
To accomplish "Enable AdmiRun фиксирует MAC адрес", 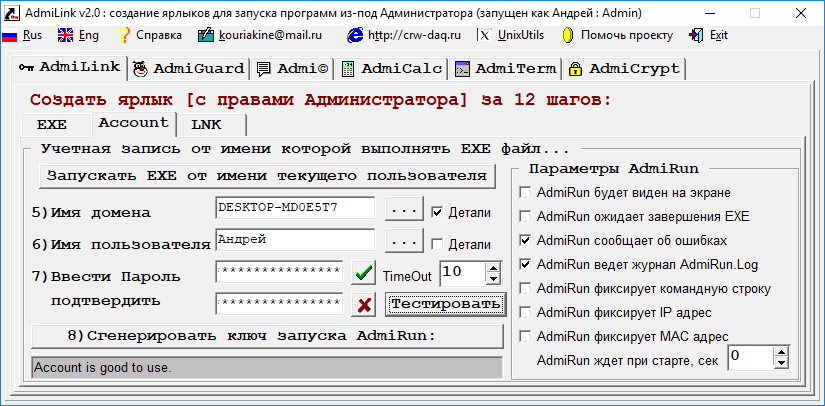I will click(x=525, y=337).
